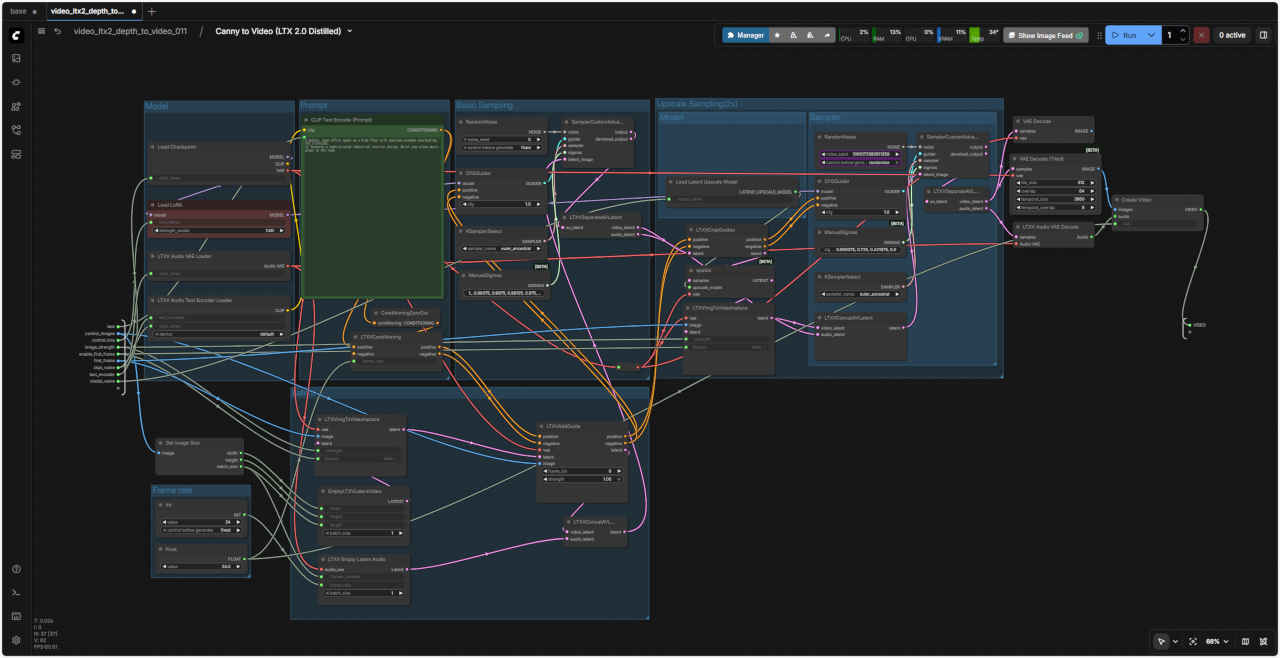Toggle link visibility icon at bottom right

[x=1264, y=641]
